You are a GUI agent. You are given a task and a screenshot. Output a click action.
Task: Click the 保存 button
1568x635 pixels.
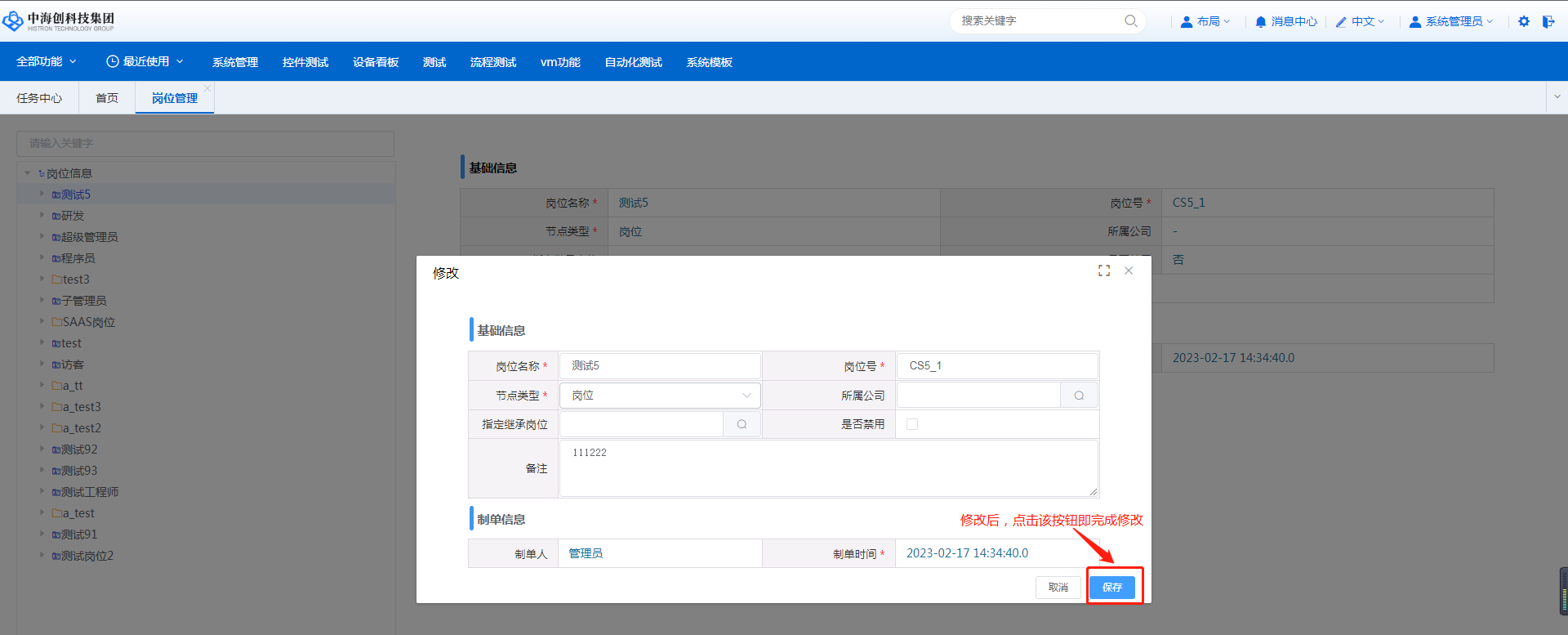coord(1112,588)
